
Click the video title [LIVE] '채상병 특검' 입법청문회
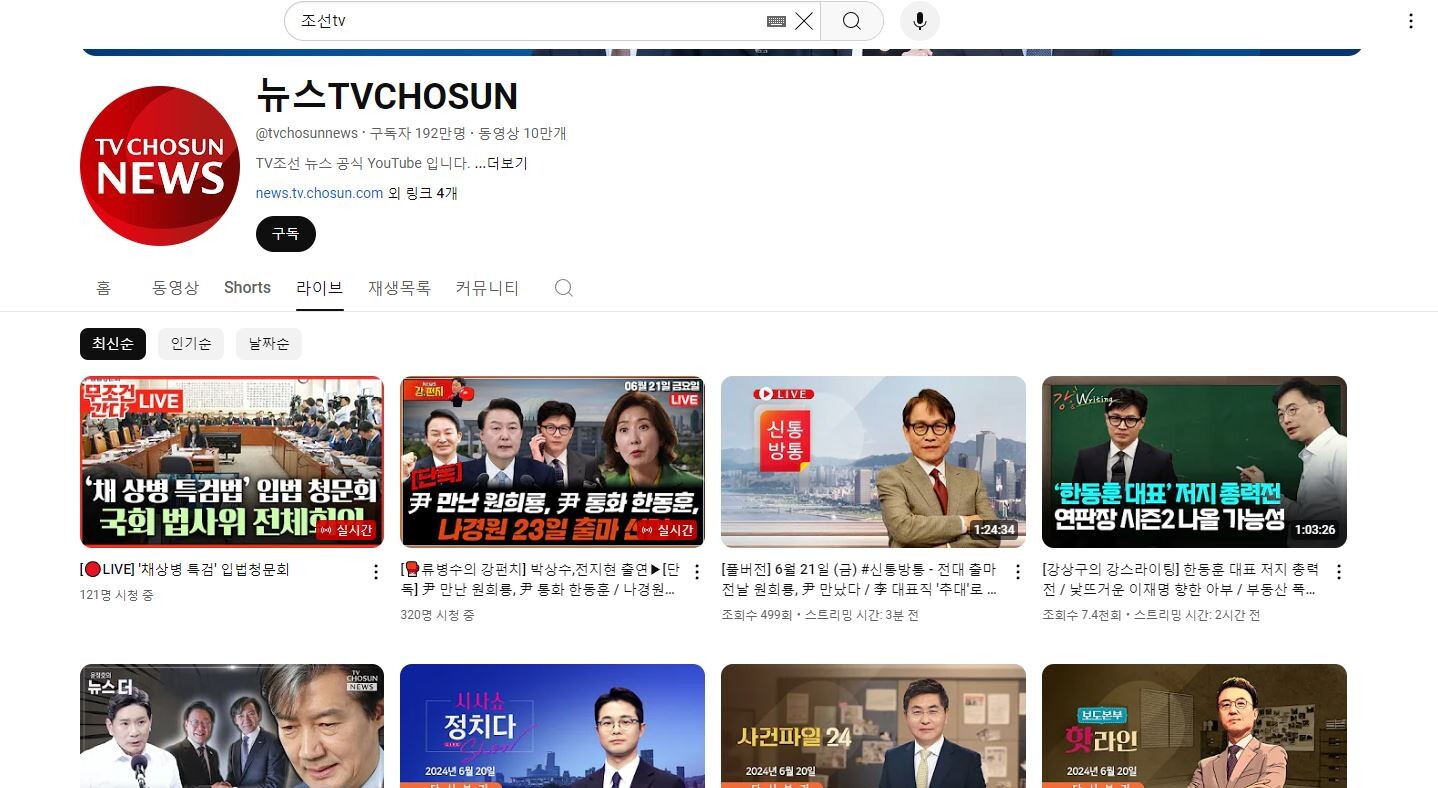(x=185, y=570)
